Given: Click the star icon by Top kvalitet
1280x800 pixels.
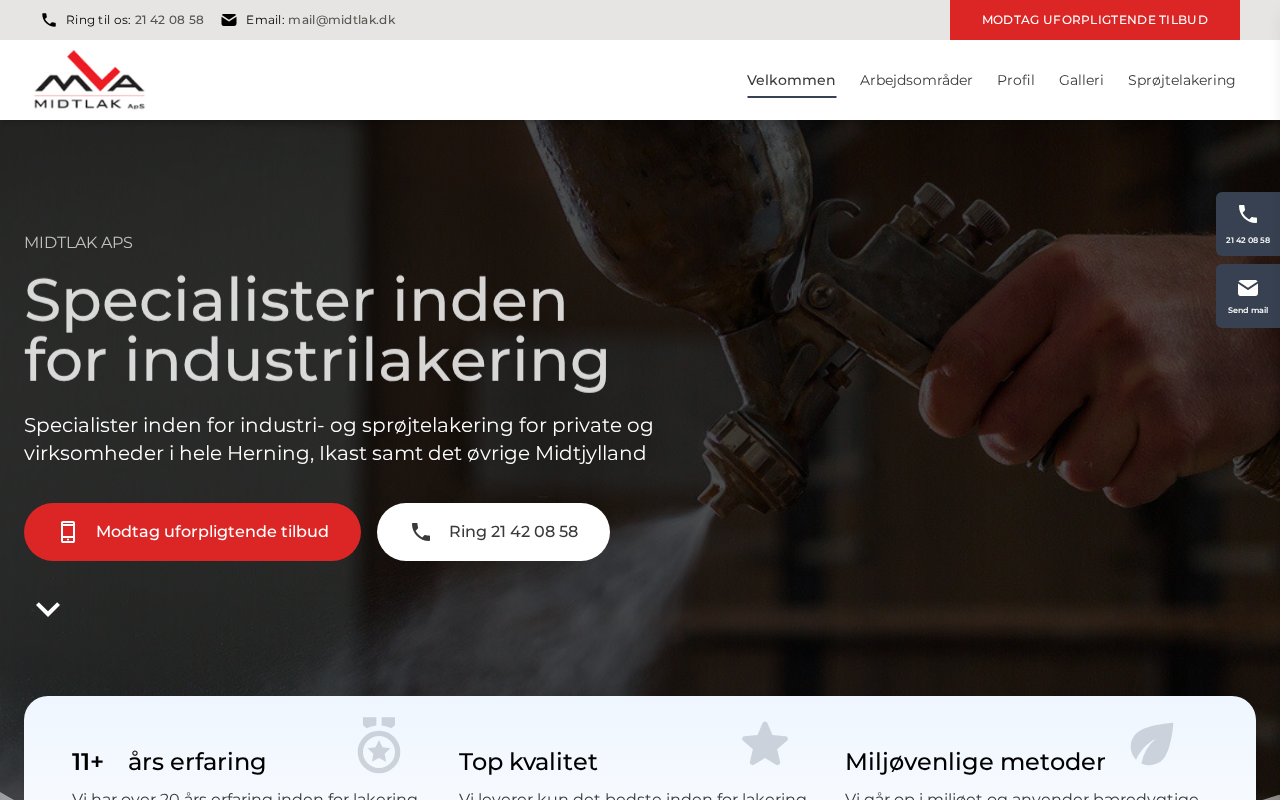Looking at the screenshot, I should click(765, 744).
